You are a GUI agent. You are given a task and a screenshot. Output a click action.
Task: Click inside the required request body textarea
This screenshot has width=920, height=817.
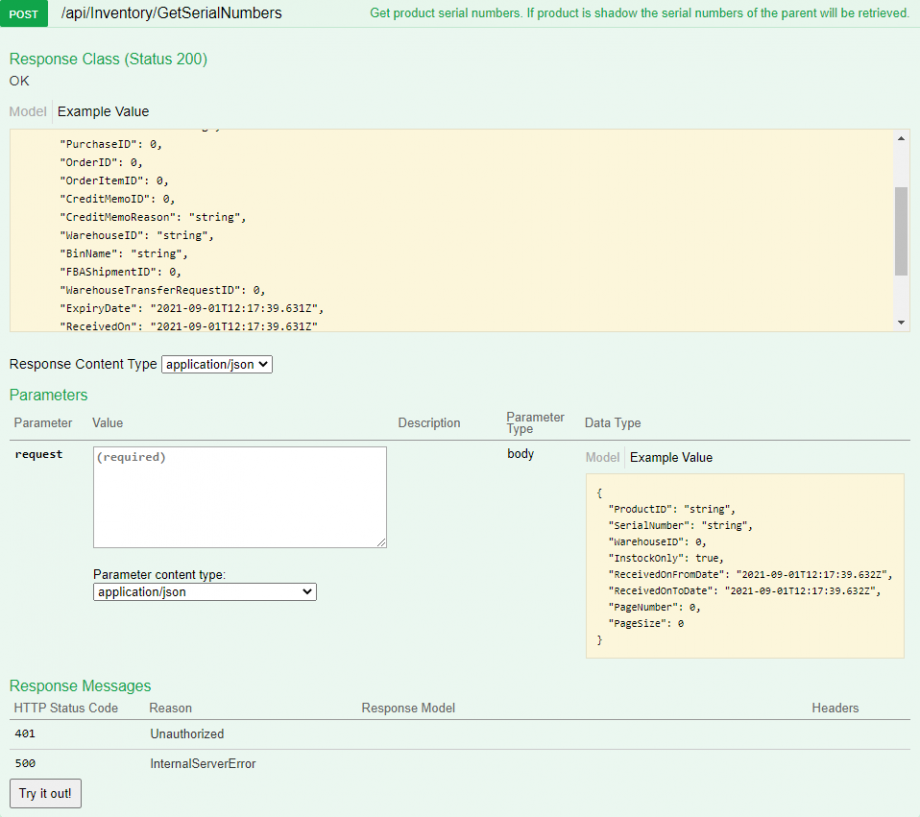pyautogui.click(x=239, y=495)
